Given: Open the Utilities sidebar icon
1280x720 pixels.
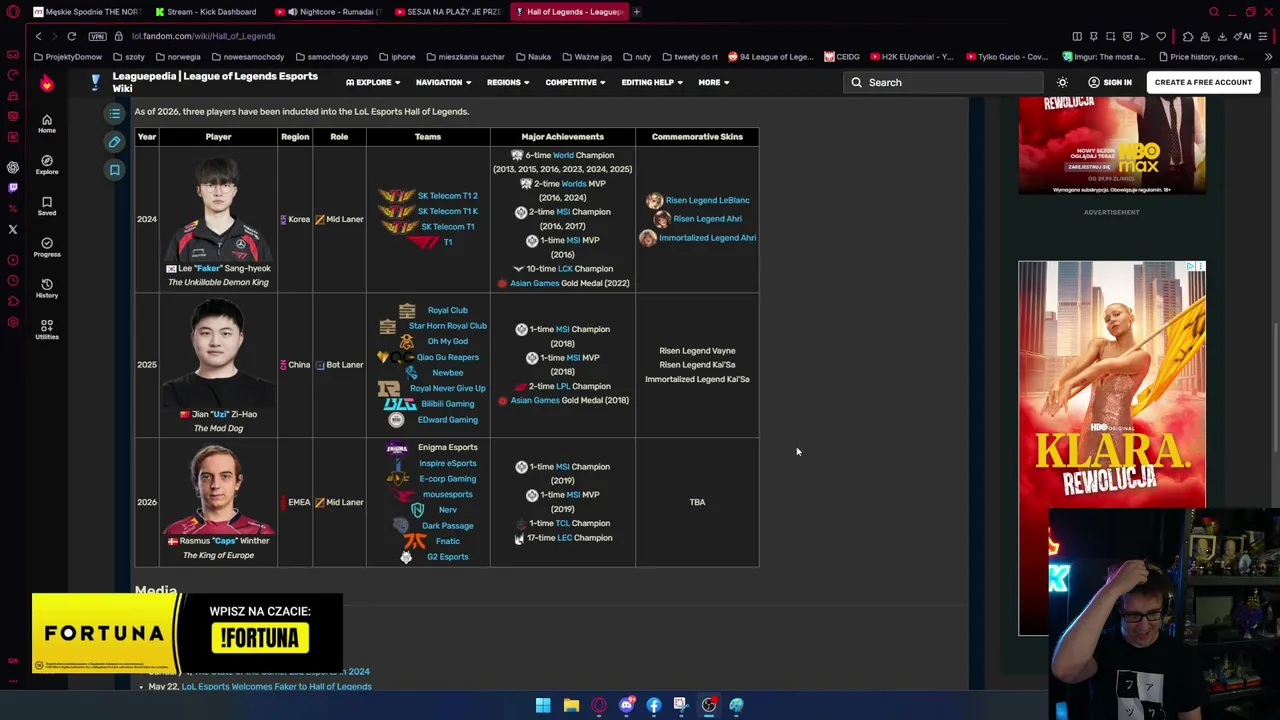Looking at the screenshot, I should point(47,329).
